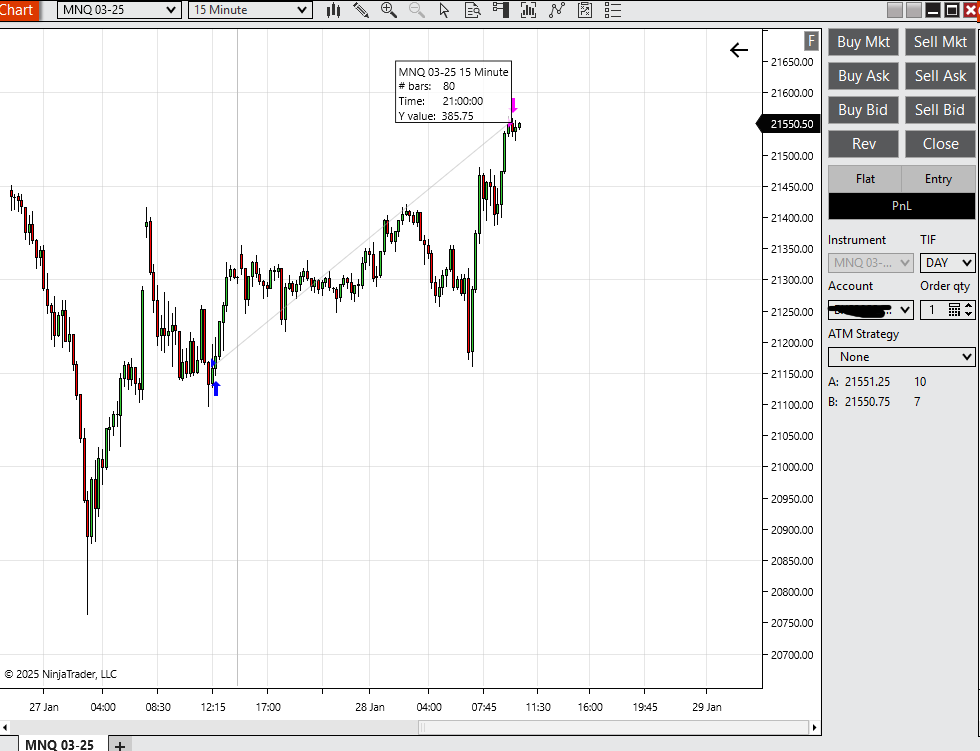Click the zoom out magnifier icon

coord(416,10)
